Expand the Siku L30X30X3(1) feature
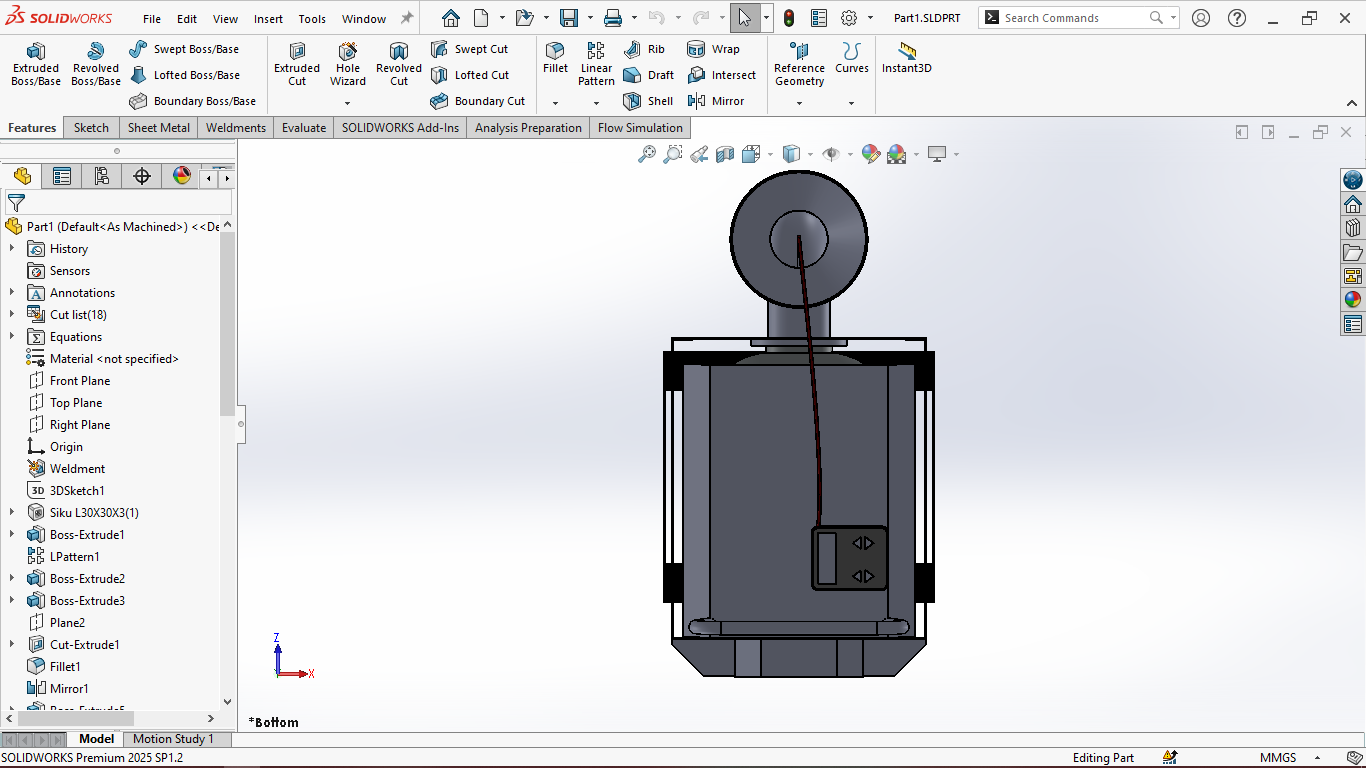1366x768 pixels. point(12,513)
